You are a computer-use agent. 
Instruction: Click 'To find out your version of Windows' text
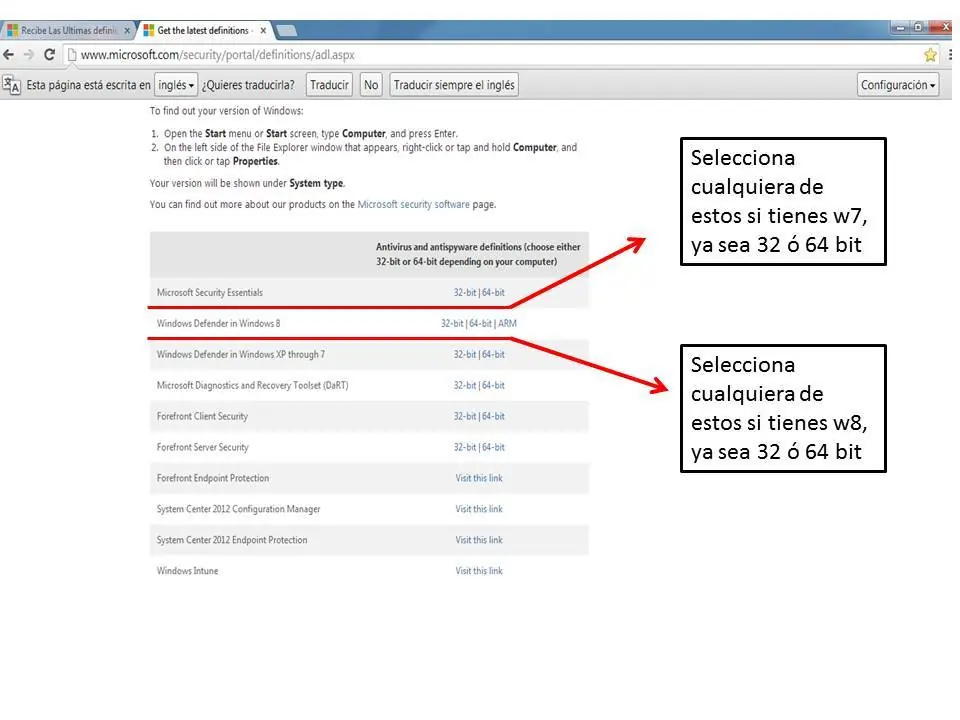[227, 111]
